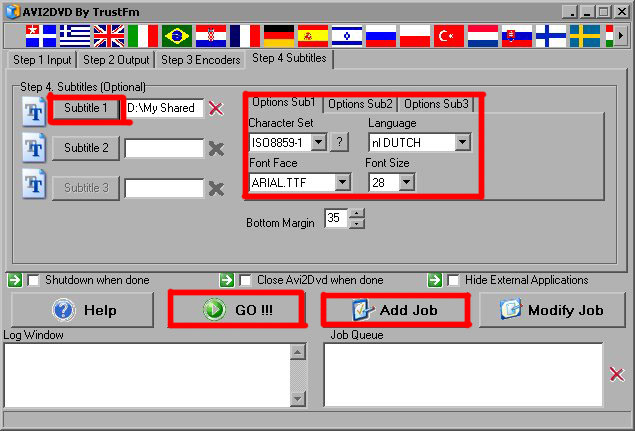The image size is (635, 431).
Task: Click green arrow next to Hide External Applications
Action: coord(435,280)
